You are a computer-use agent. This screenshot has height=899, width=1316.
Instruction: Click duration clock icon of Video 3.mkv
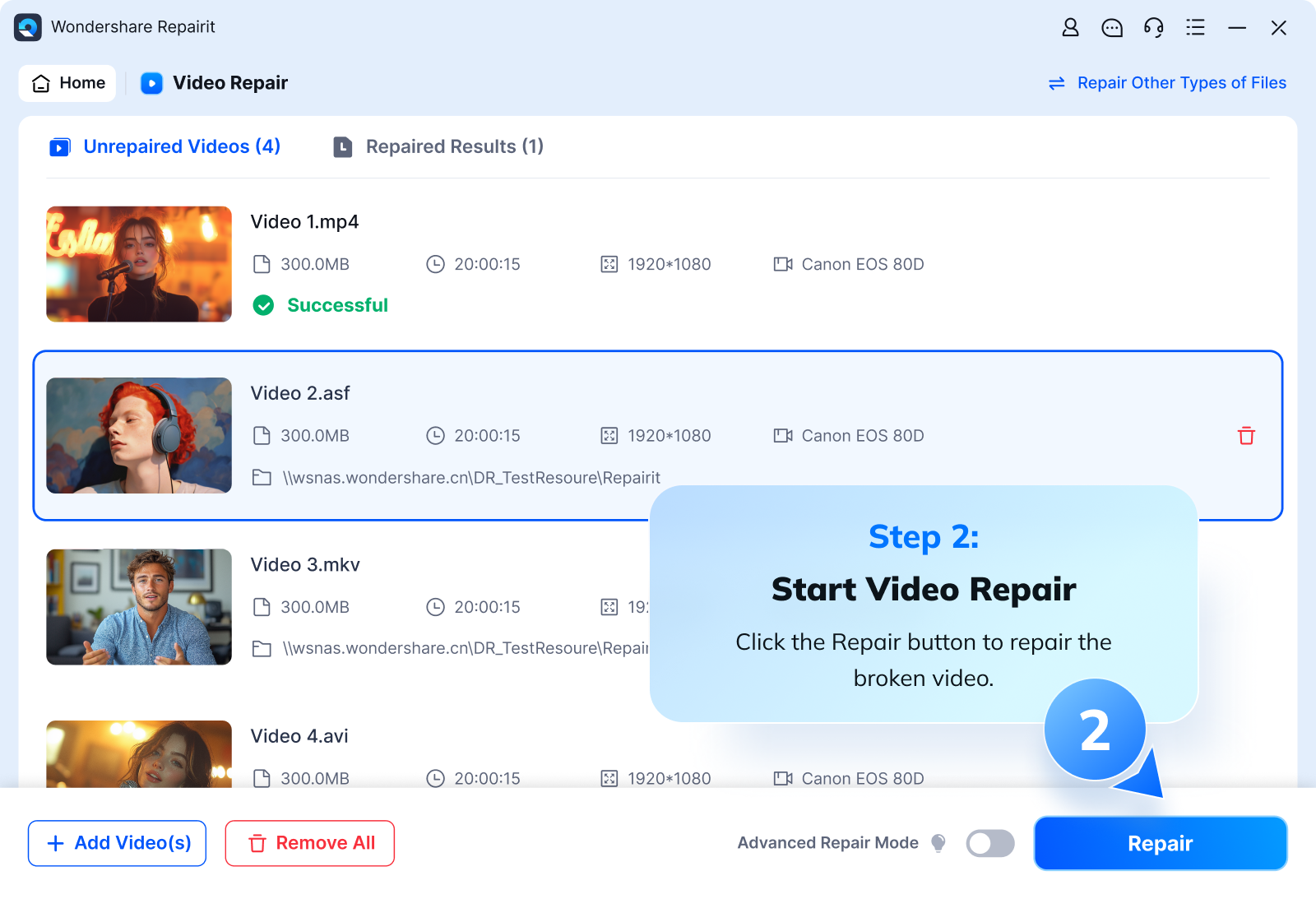click(435, 607)
